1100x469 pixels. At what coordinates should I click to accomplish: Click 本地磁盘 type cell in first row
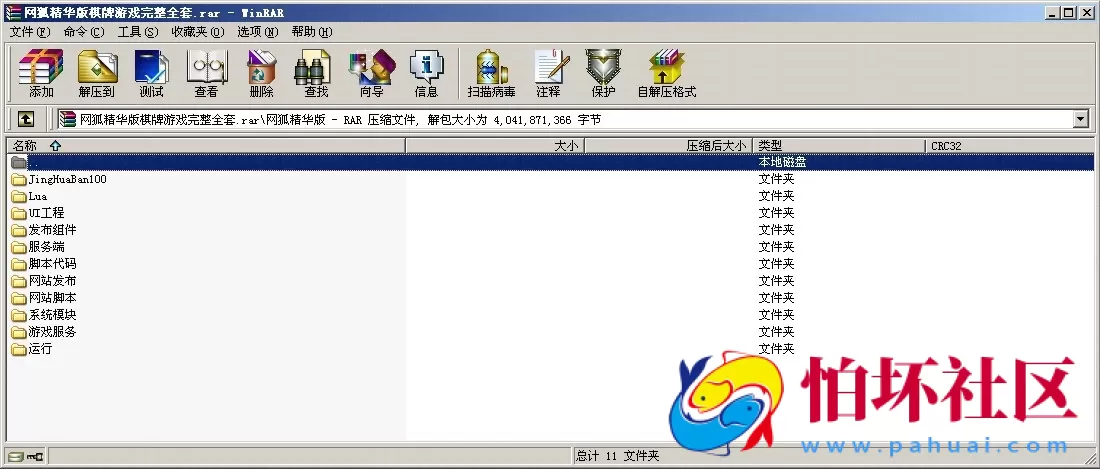(x=782, y=162)
